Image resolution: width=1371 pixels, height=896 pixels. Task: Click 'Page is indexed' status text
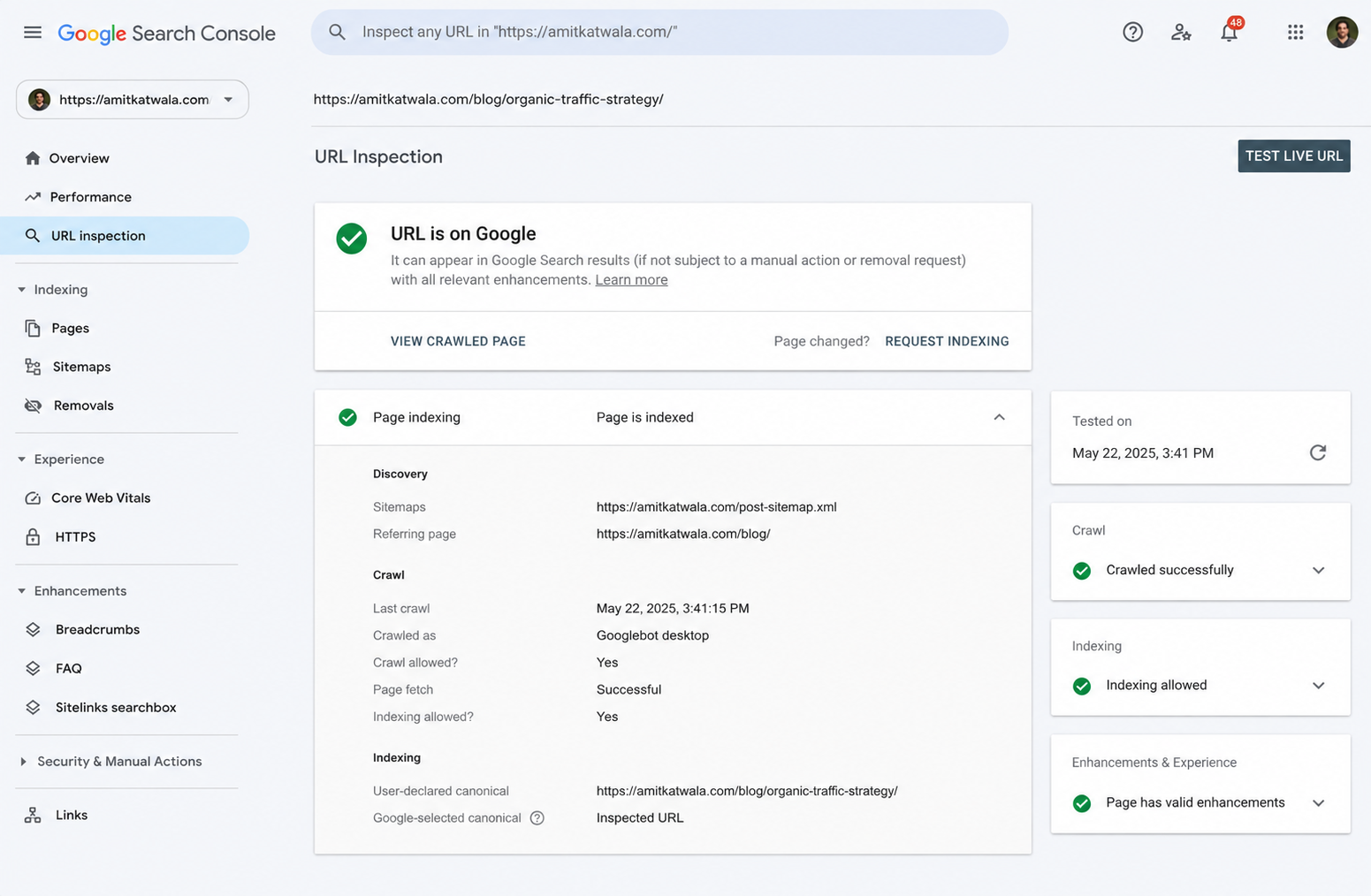tap(644, 417)
